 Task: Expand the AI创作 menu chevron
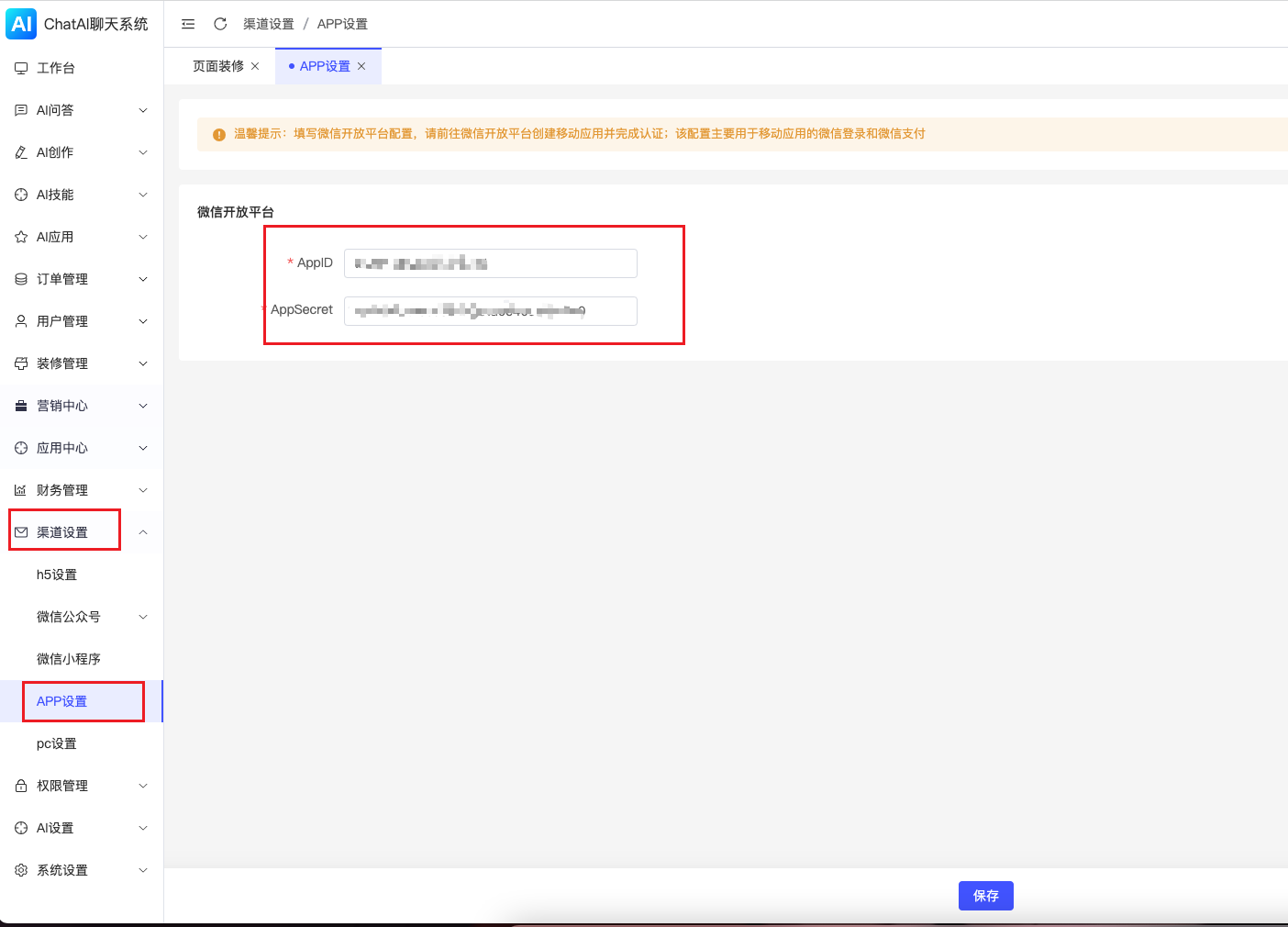[143, 152]
